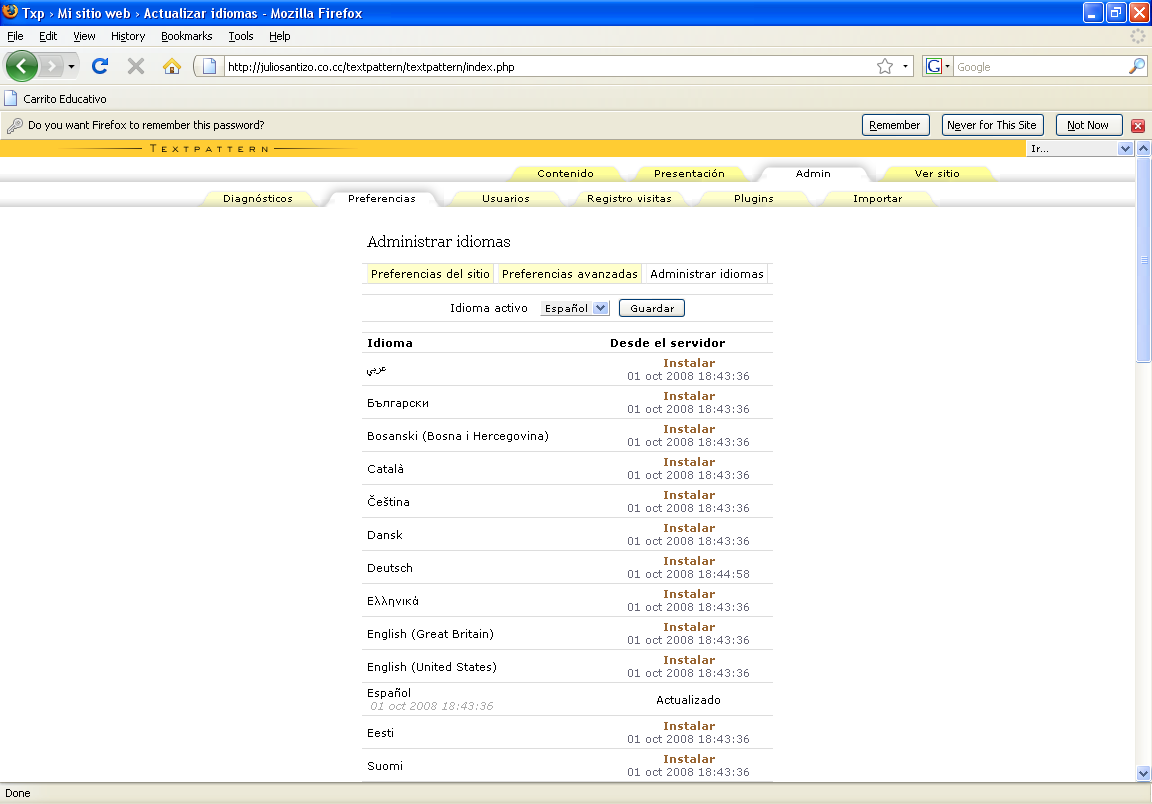Click the Google search input field

[1040, 67]
